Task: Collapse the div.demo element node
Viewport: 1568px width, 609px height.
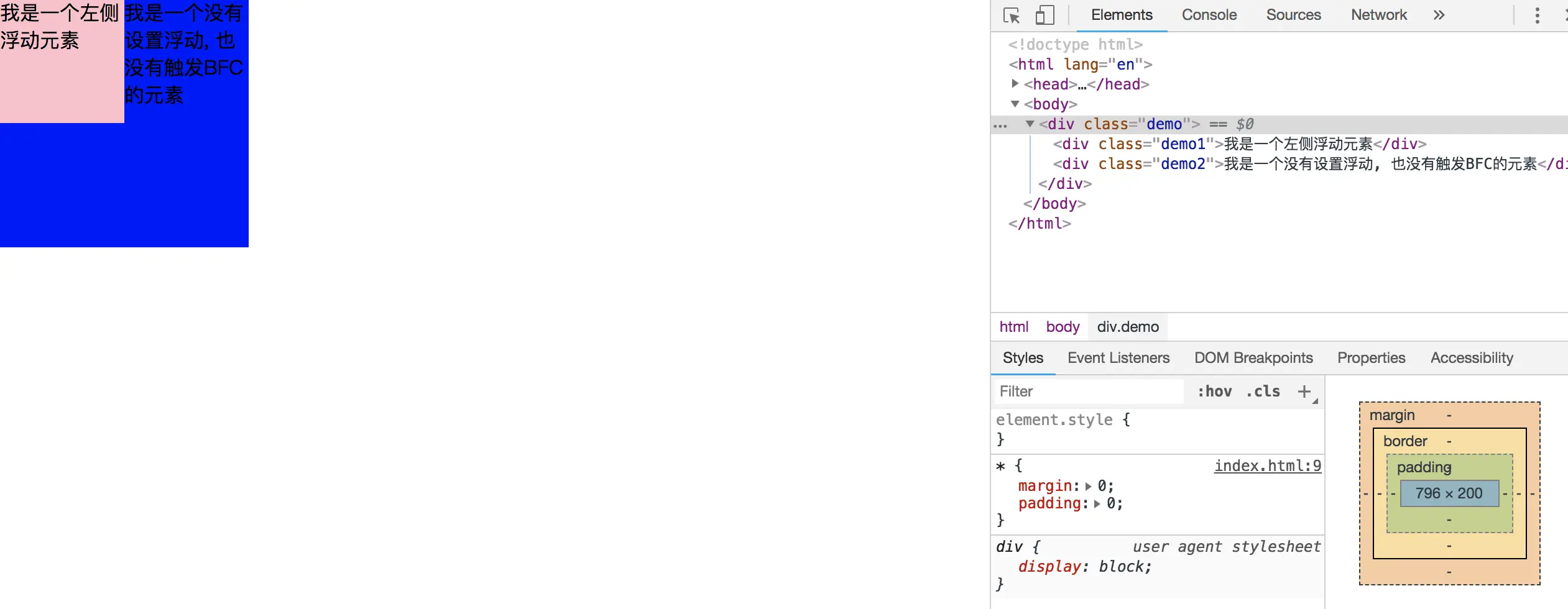Action: click(1030, 124)
